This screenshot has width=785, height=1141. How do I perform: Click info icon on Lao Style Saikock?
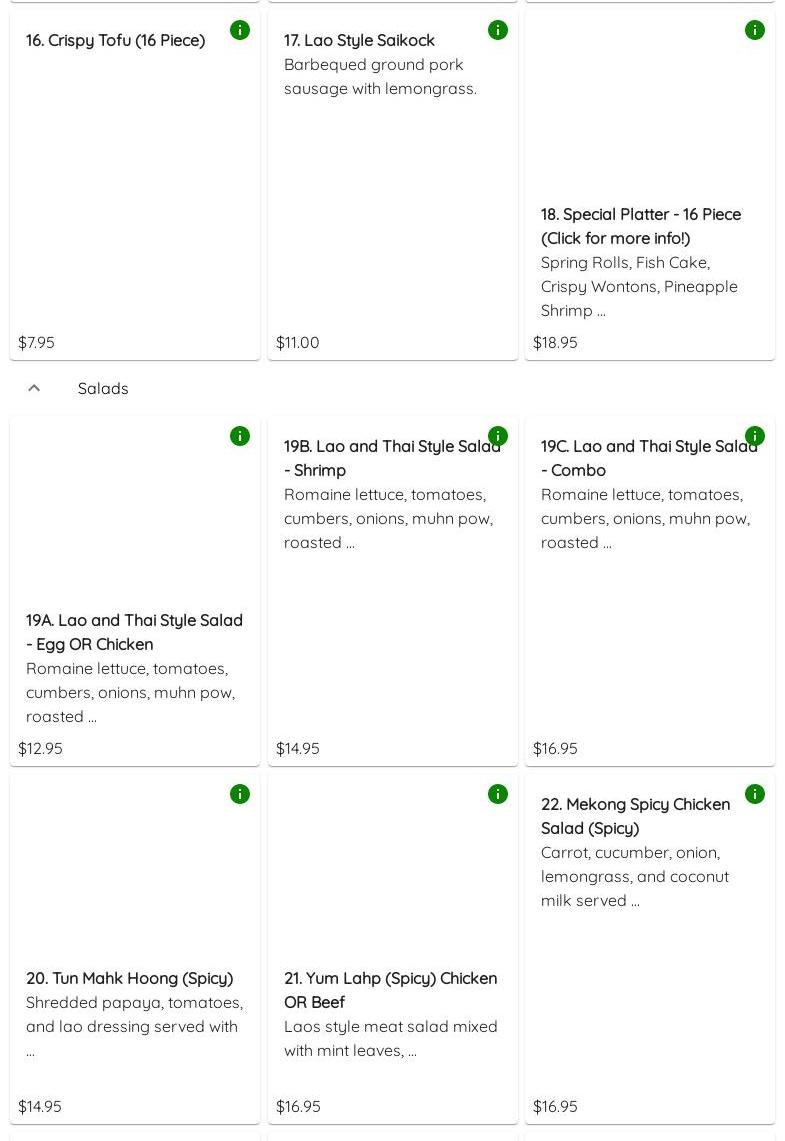(x=497, y=30)
